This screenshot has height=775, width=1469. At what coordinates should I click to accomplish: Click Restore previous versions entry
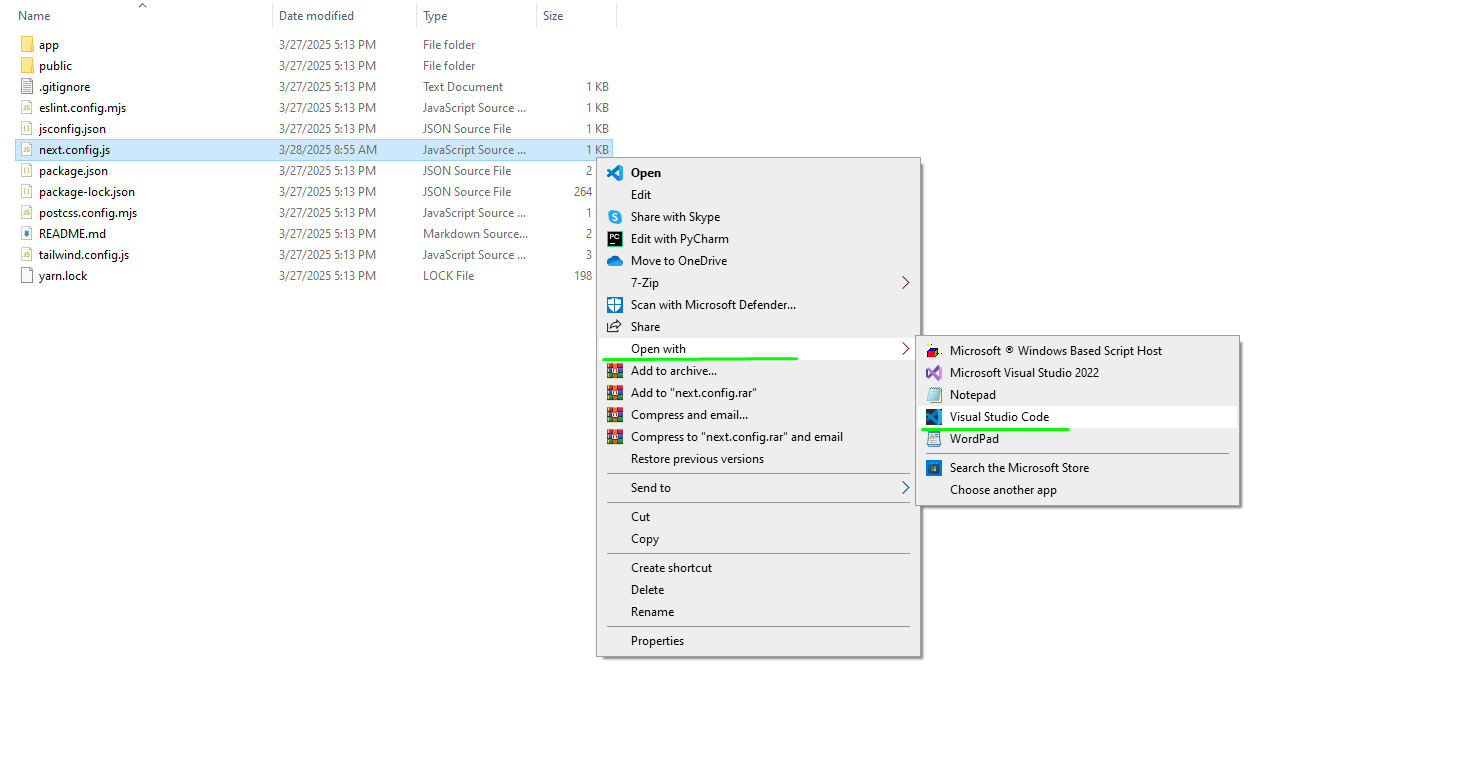coord(697,459)
